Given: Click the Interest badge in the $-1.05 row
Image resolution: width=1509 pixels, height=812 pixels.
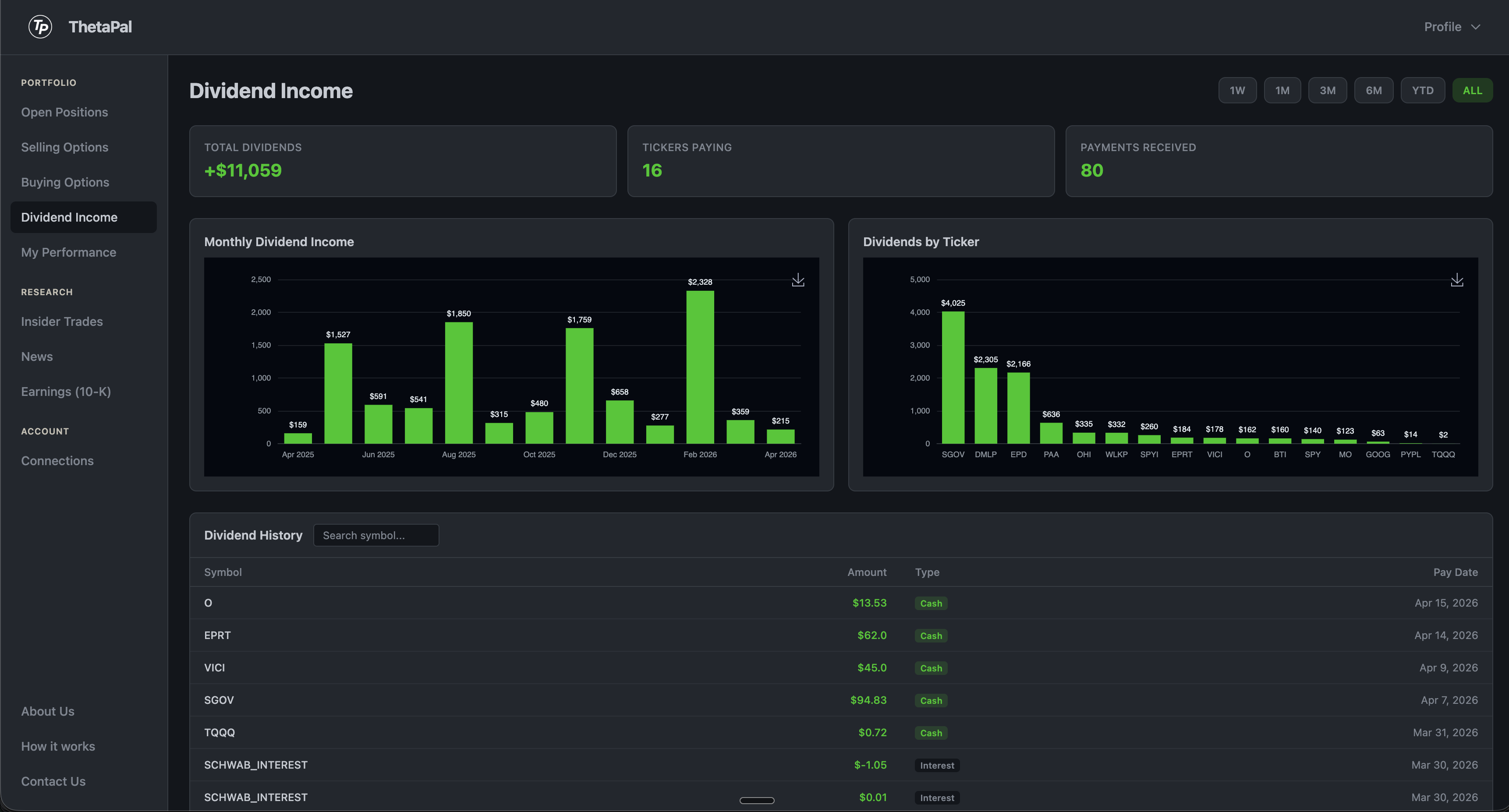Looking at the screenshot, I should pos(937,765).
